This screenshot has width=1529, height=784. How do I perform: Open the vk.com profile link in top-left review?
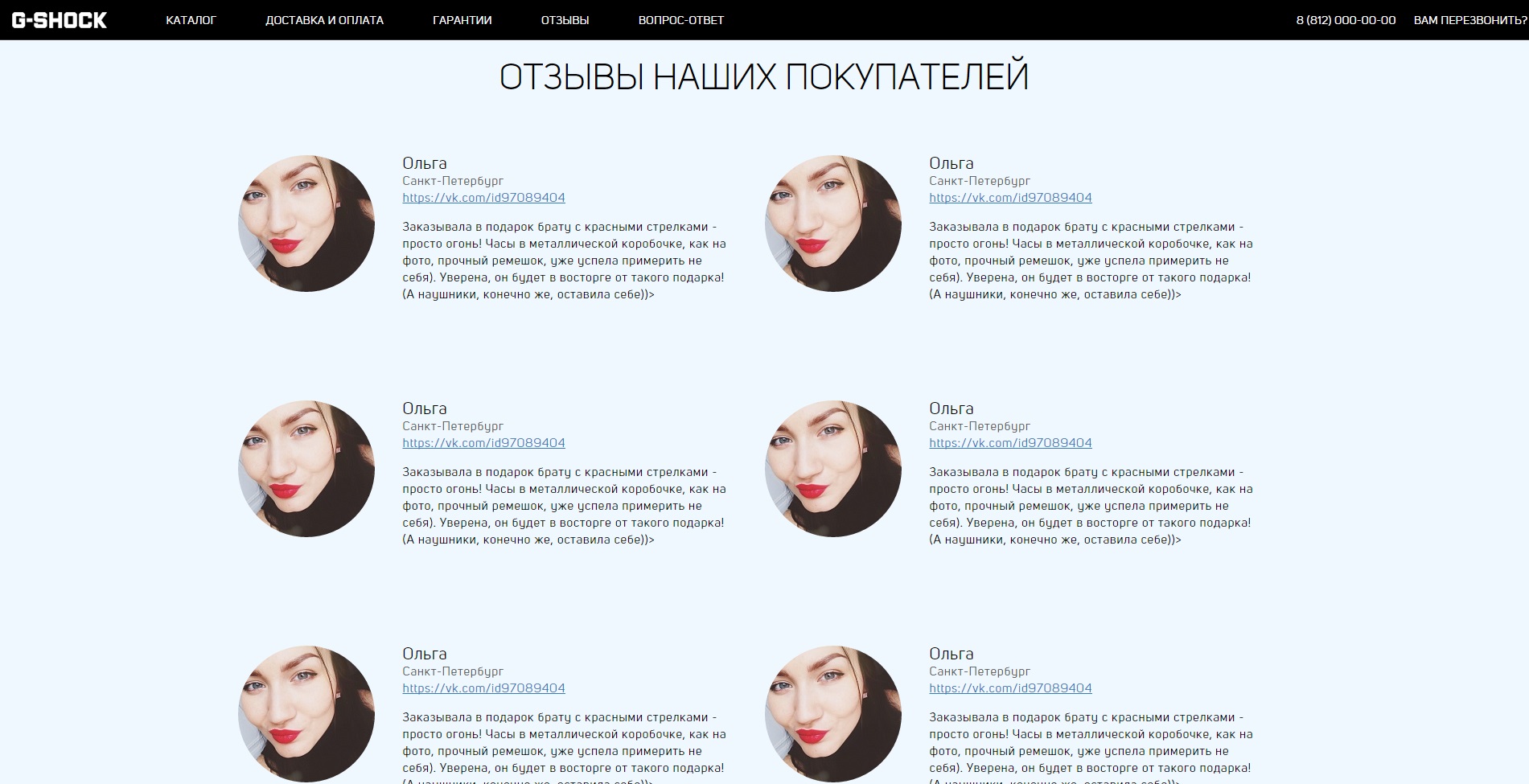[x=483, y=198]
